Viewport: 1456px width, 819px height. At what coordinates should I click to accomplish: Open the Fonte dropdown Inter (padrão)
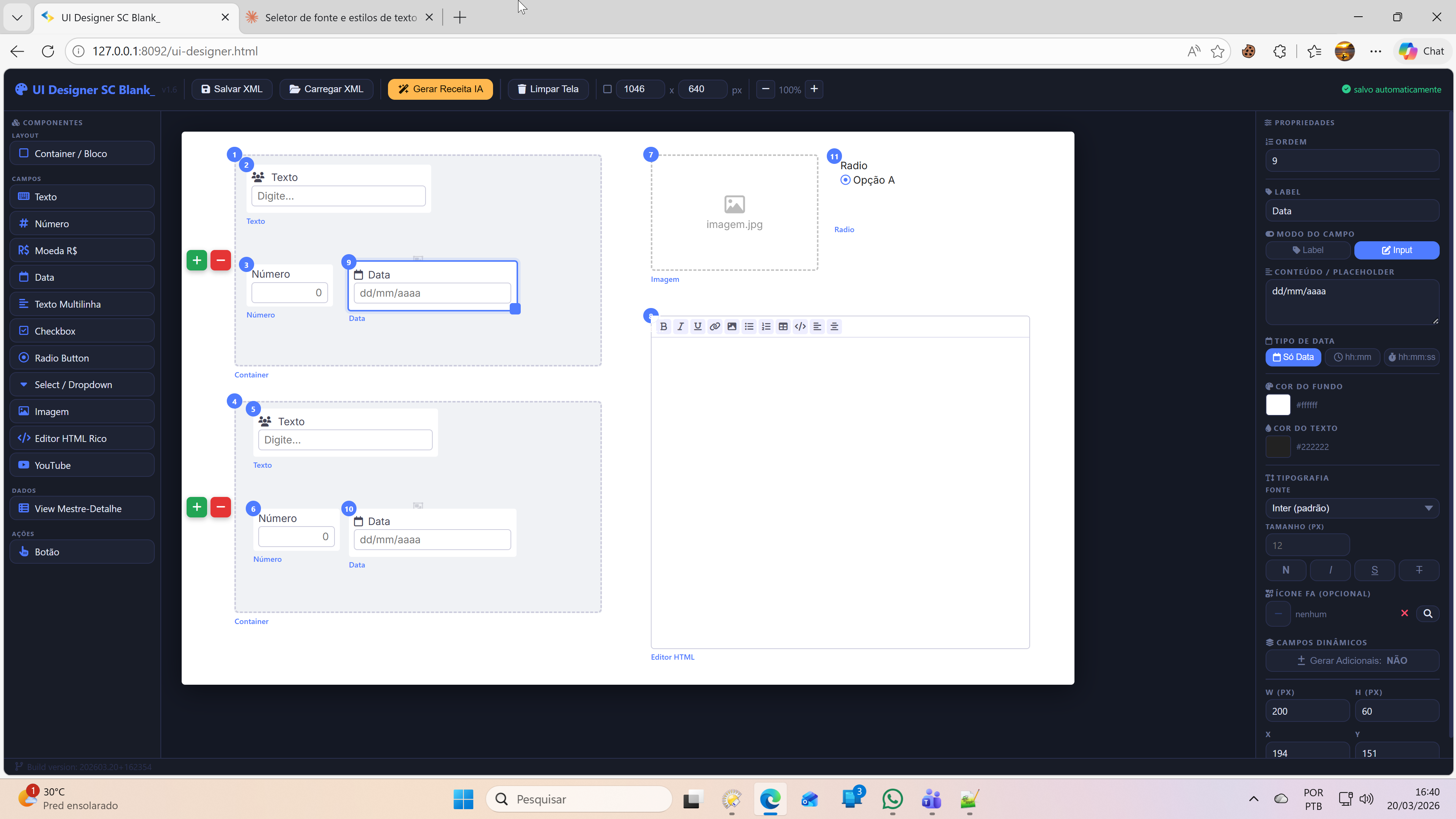[x=1351, y=508]
